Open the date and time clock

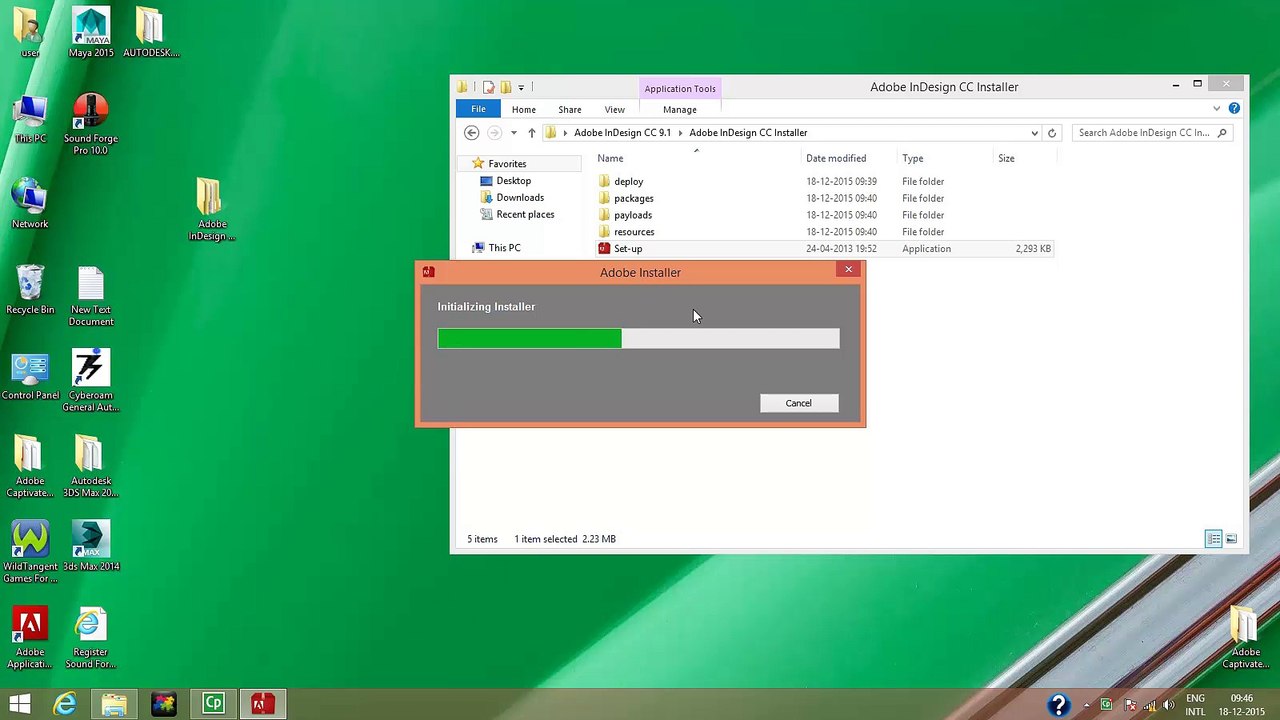point(1241,705)
